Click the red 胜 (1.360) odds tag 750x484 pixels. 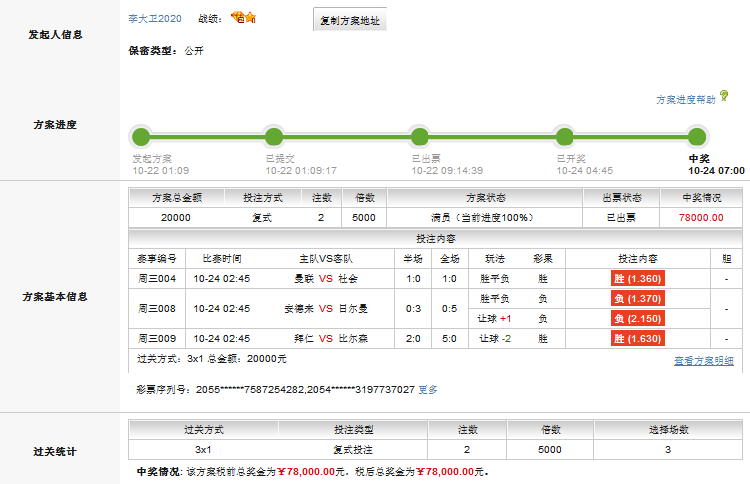point(637,279)
